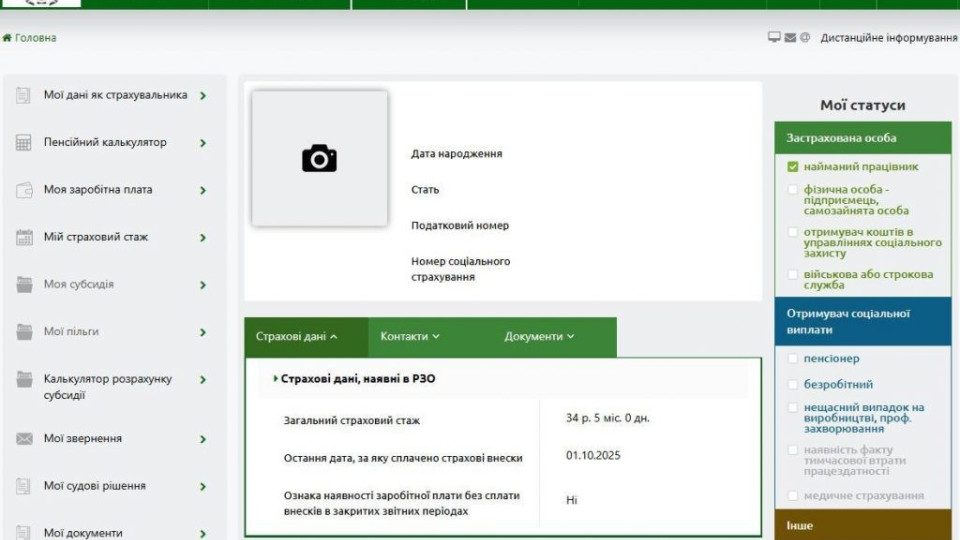Image resolution: width=960 pixels, height=540 pixels.
Task: Check отримувач коштів в управліннях соціального захисту
Action: point(793,232)
